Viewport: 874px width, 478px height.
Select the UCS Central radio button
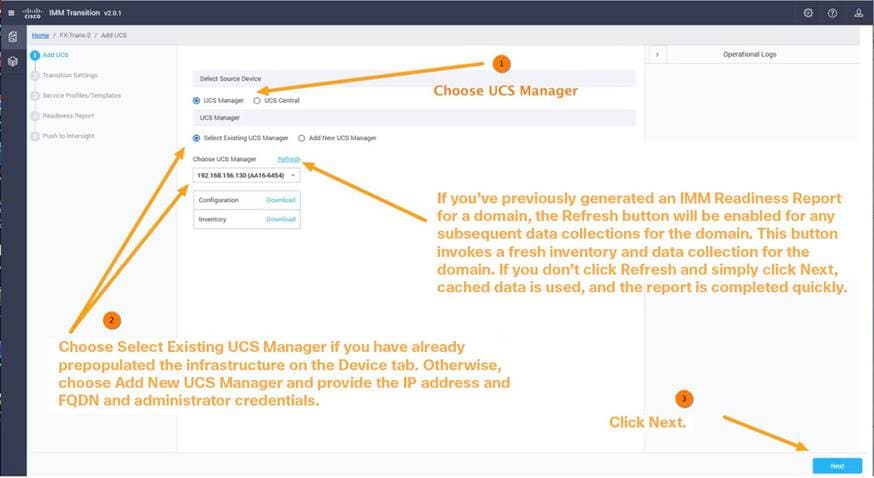click(257, 101)
